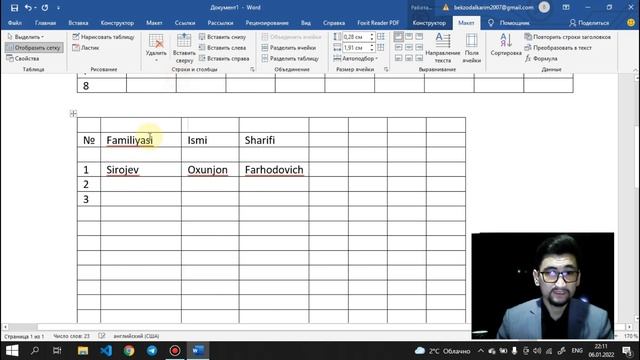The image size is (640, 360).
Task: Click Вставить справа to insert column right
Action: click(224, 58)
